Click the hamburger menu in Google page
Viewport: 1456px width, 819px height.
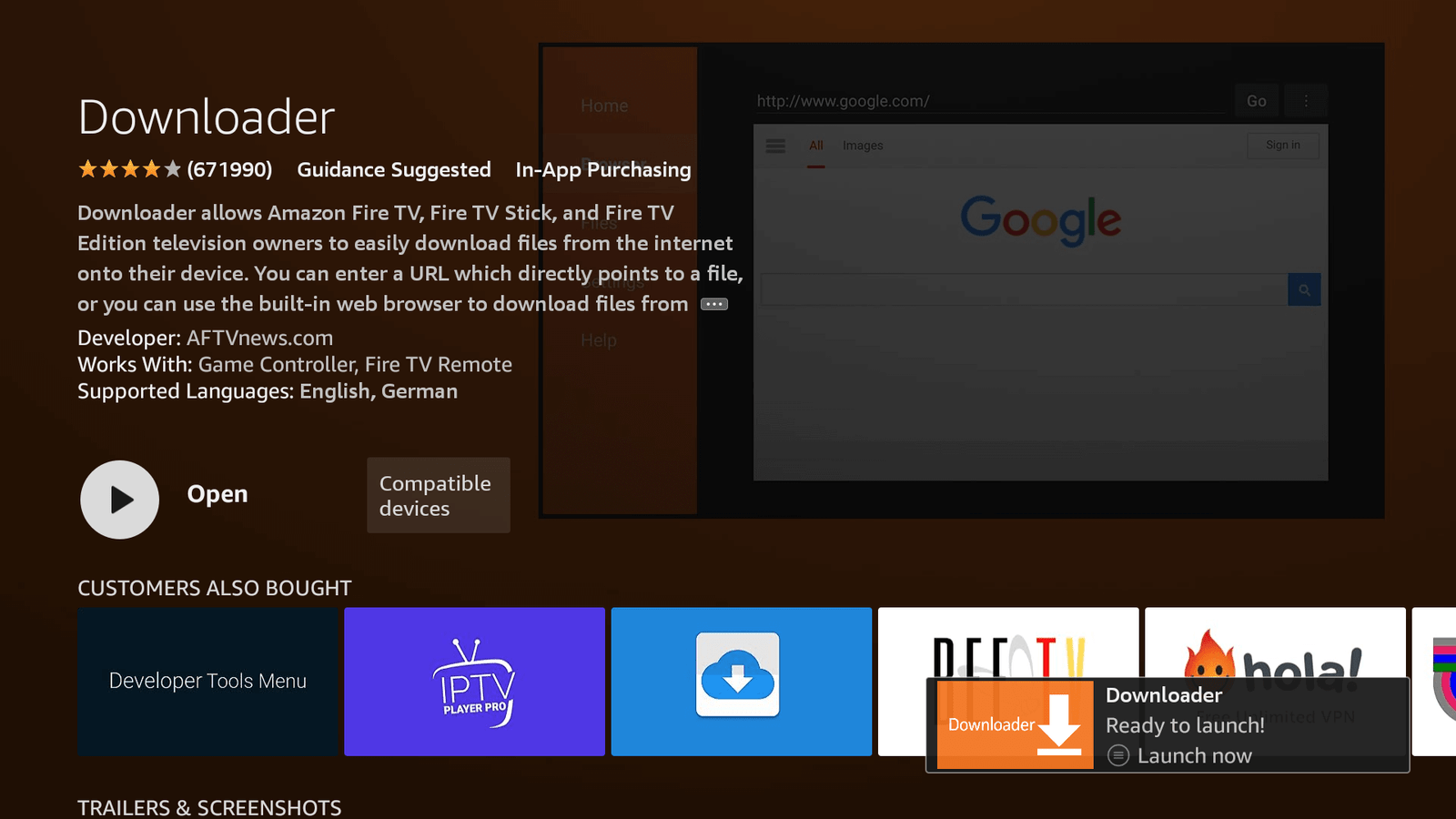[775, 146]
